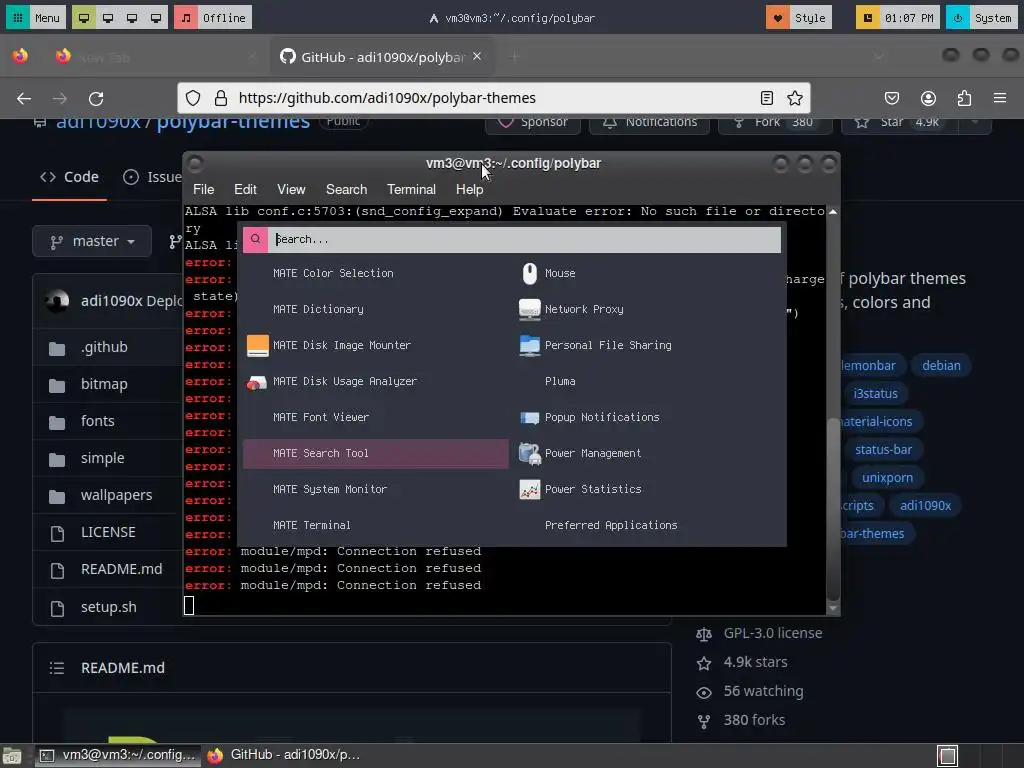Select first workspace monitor icon in polybar
Image resolution: width=1024 pixels, height=768 pixels.
(x=84, y=18)
